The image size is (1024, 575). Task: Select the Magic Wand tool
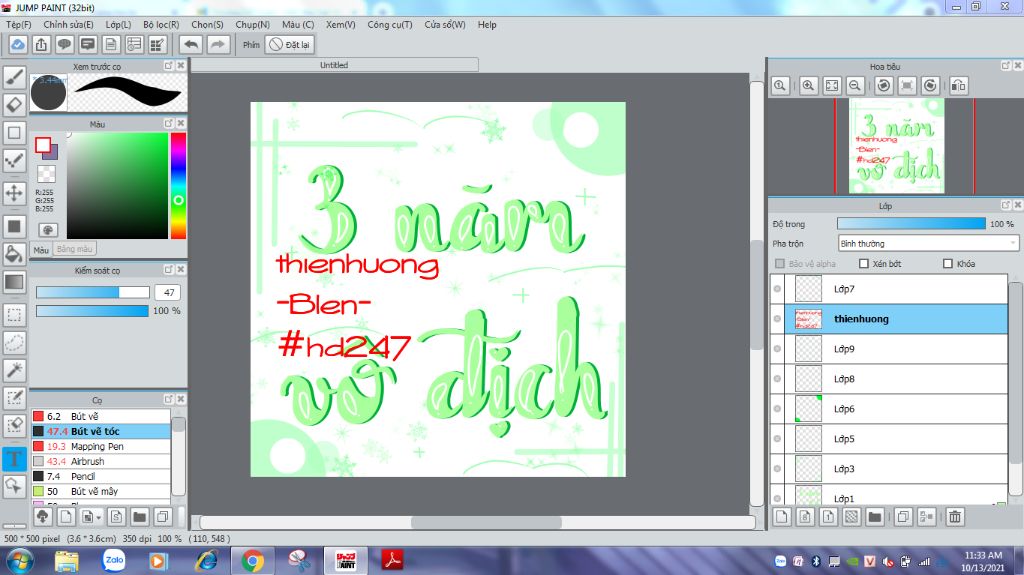coord(14,370)
